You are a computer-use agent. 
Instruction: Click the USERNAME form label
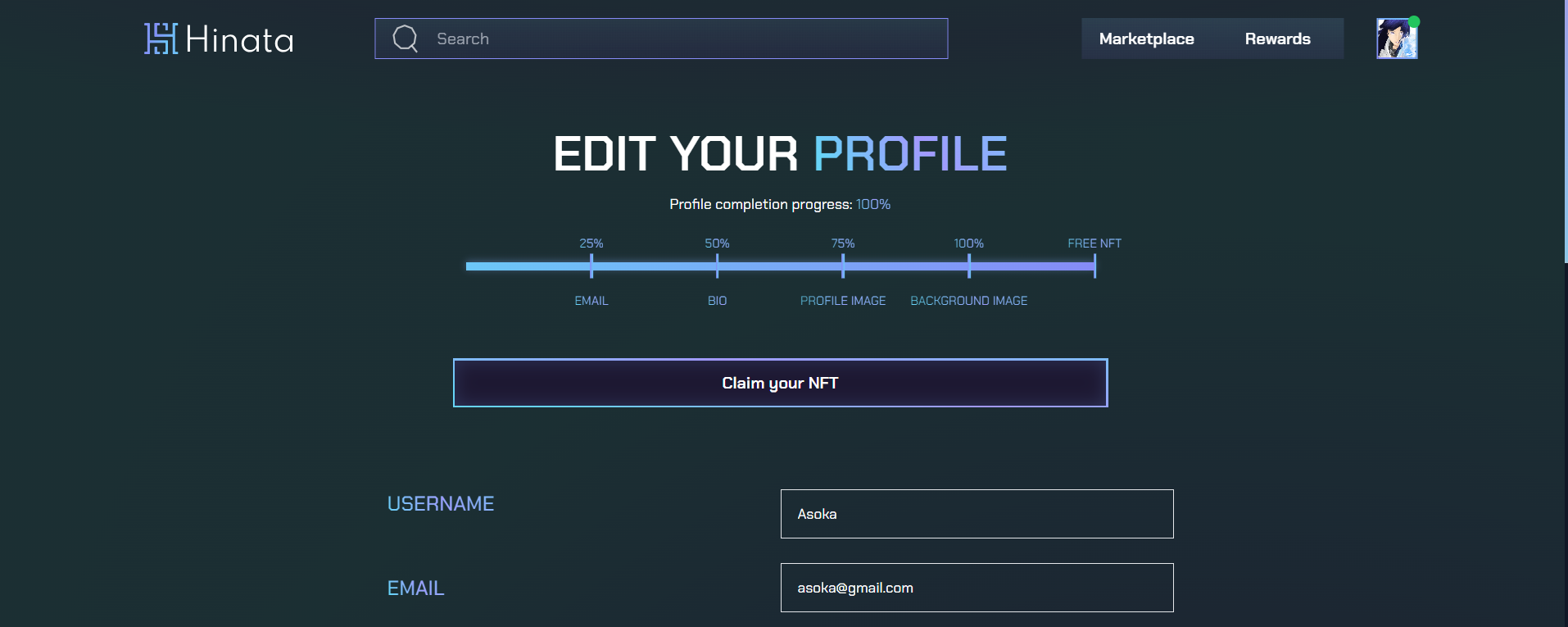click(441, 503)
